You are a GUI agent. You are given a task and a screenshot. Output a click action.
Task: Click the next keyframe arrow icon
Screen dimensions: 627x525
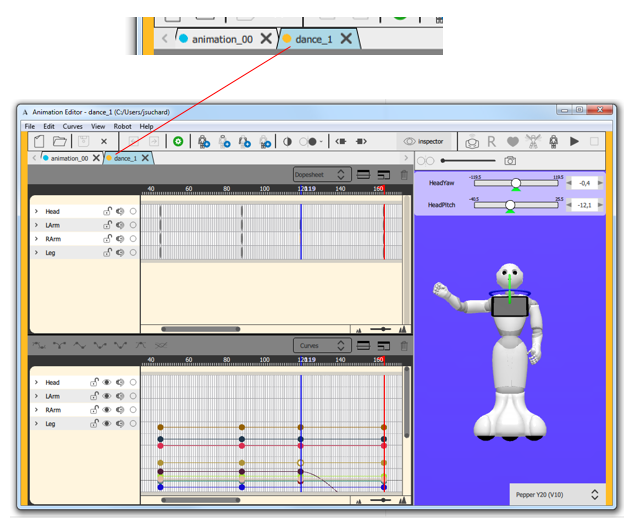point(361,141)
